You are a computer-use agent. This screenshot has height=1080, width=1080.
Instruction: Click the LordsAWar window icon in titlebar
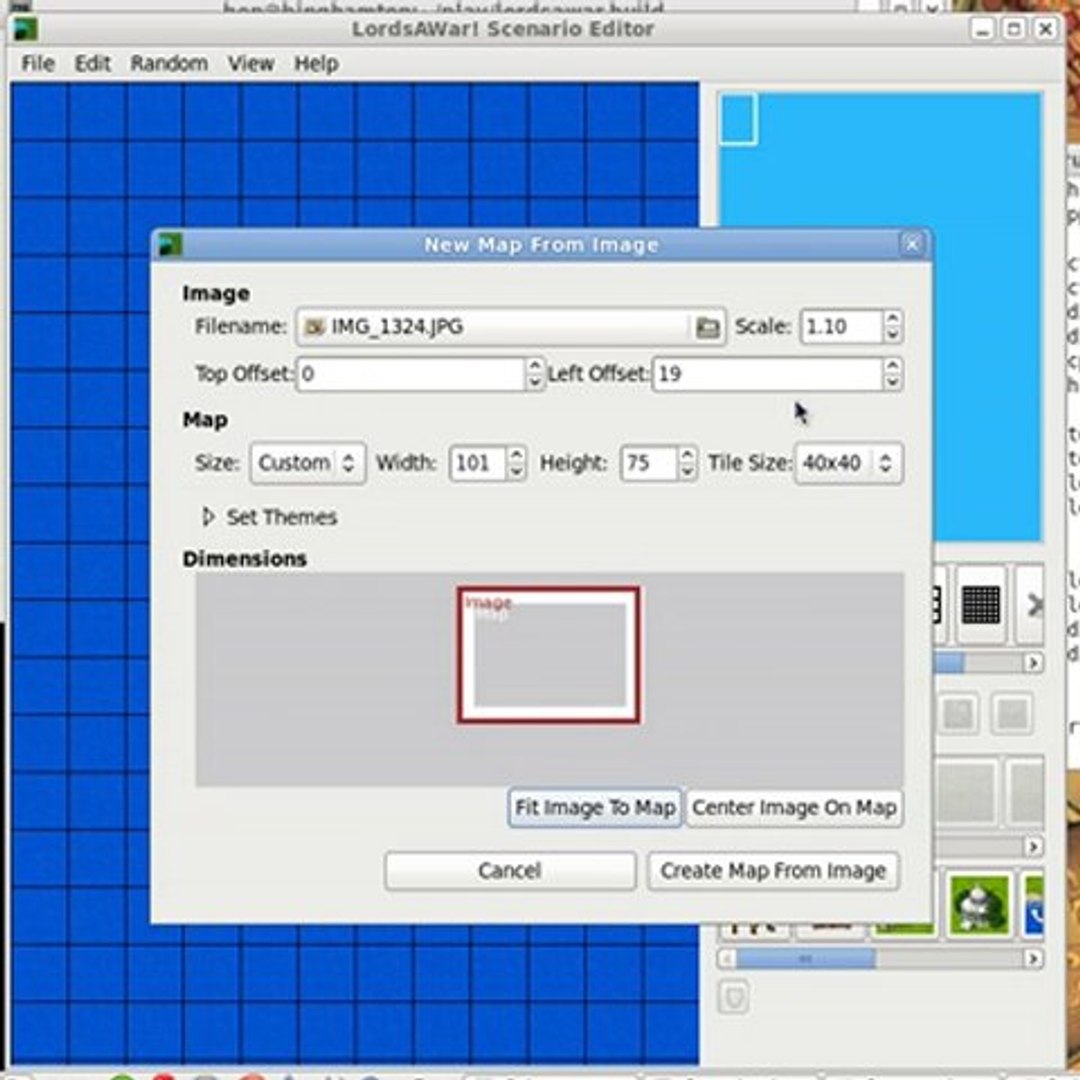[25, 29]
